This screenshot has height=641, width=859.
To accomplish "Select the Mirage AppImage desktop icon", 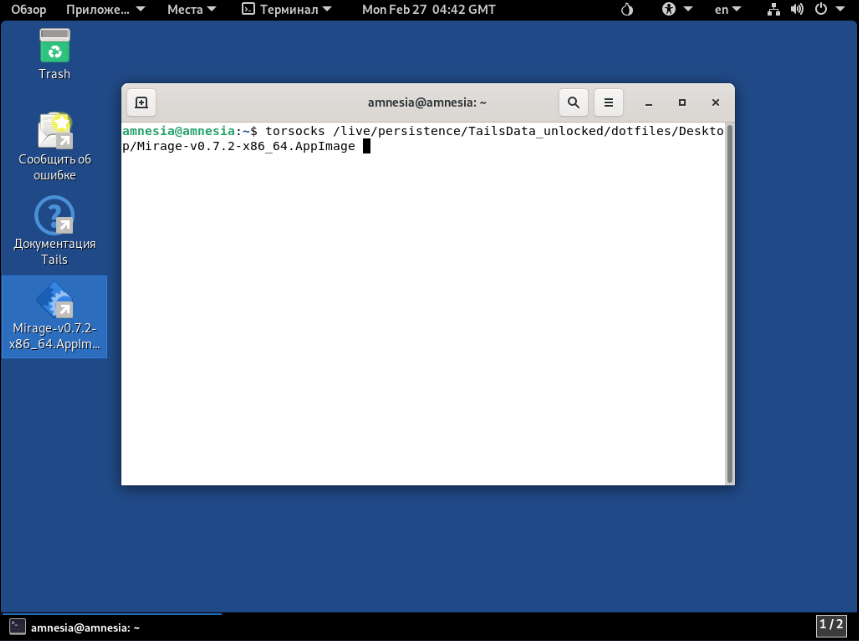I will [x=55, y=316].
